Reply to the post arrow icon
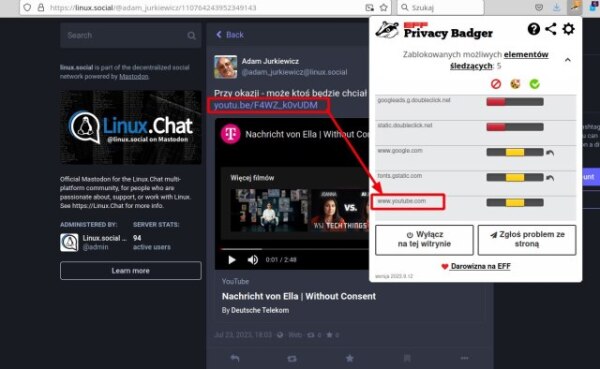The image size is (600, 369). click(235, 358)
